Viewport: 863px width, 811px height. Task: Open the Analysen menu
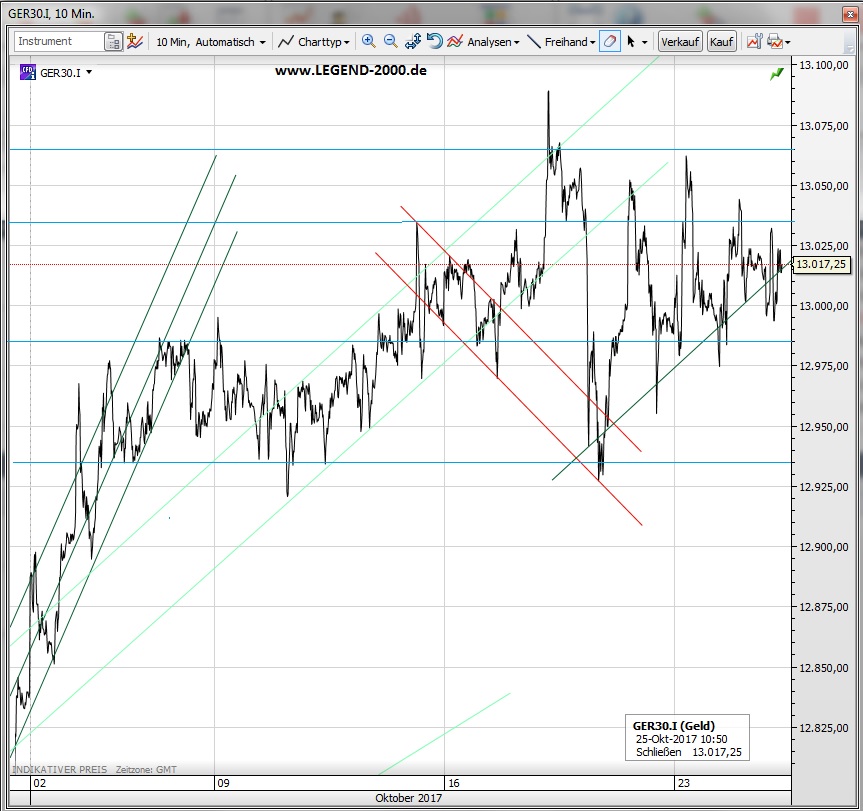pos(493,42)
